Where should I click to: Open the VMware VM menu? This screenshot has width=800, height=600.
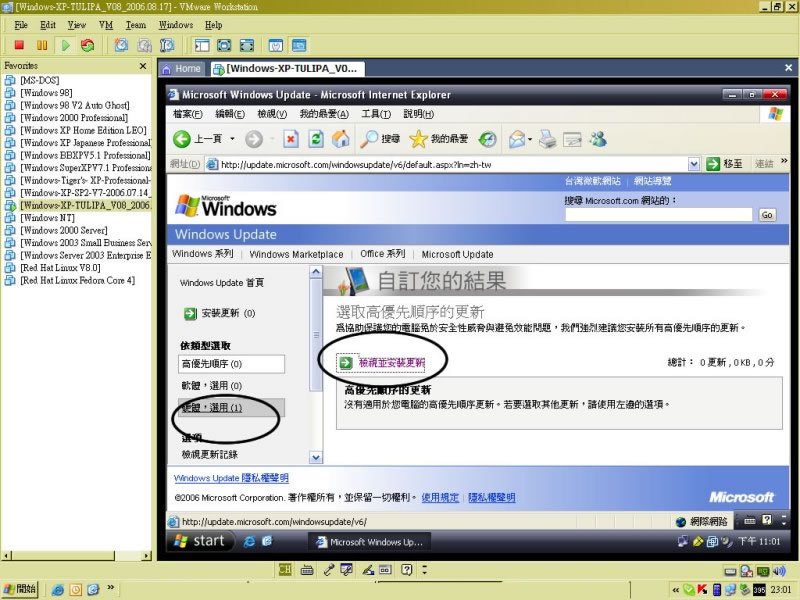tap(106, 25)
